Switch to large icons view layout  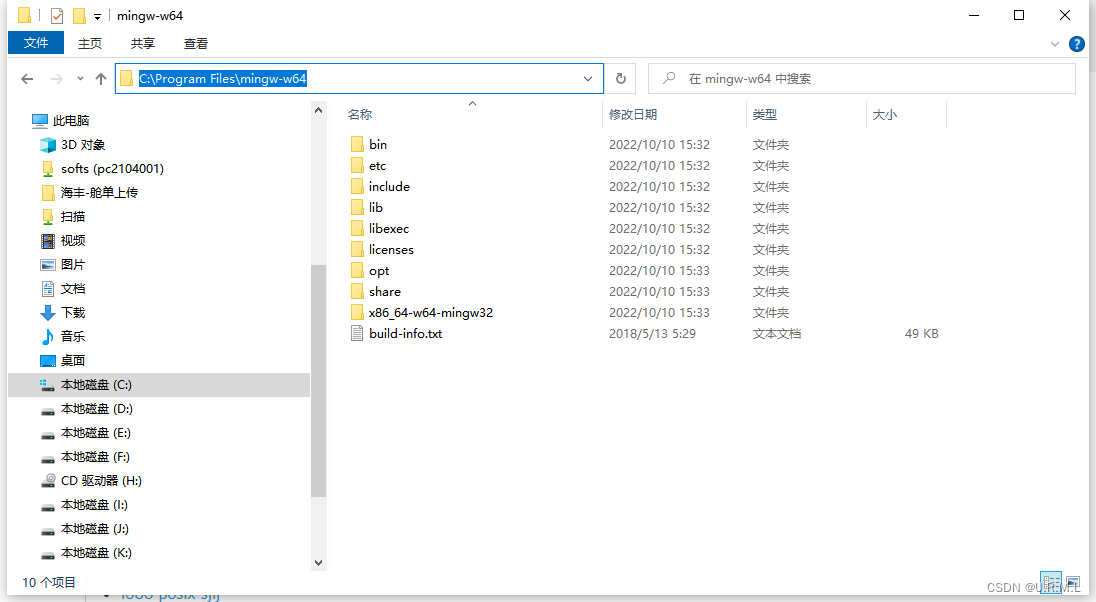click(1073, 582)
